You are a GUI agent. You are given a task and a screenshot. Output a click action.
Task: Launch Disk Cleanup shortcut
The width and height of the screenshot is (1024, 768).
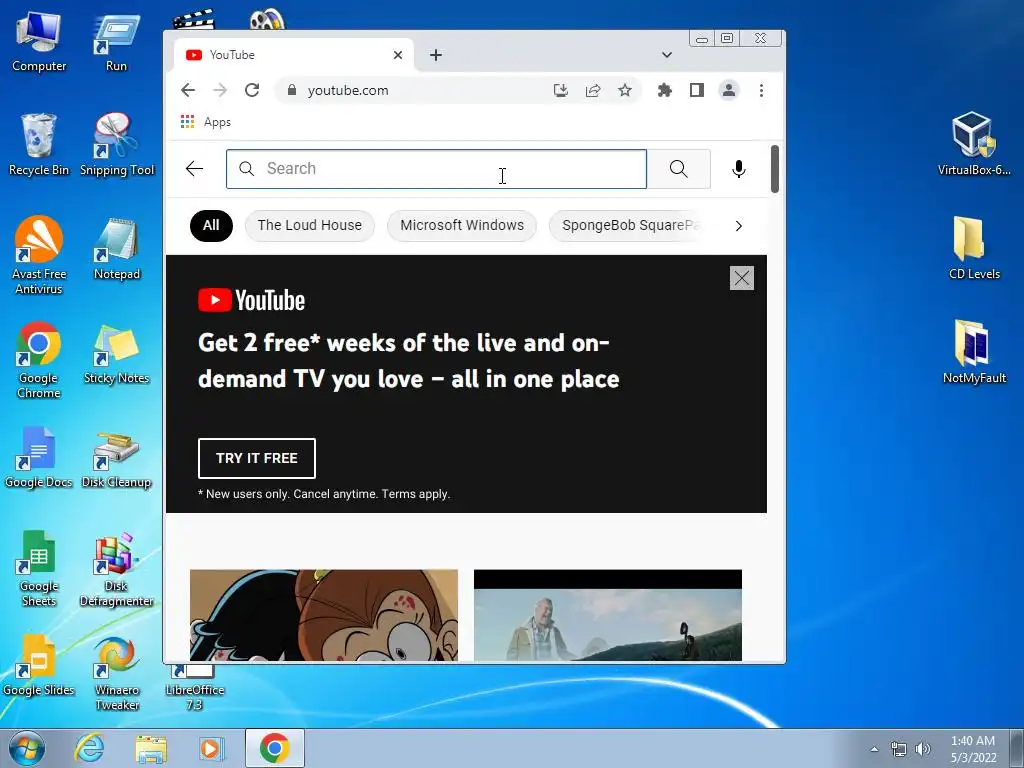[116, 458]
